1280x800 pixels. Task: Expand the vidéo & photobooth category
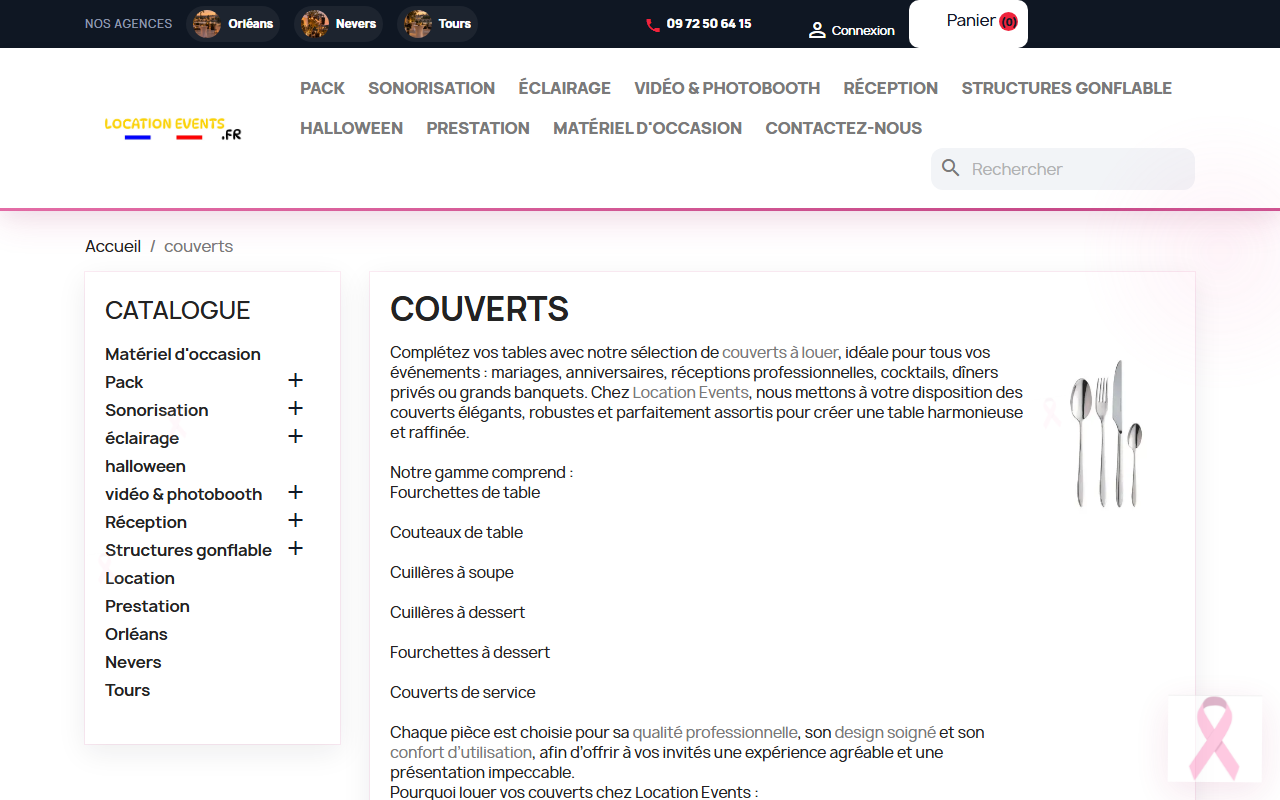(x=295, y=492)
